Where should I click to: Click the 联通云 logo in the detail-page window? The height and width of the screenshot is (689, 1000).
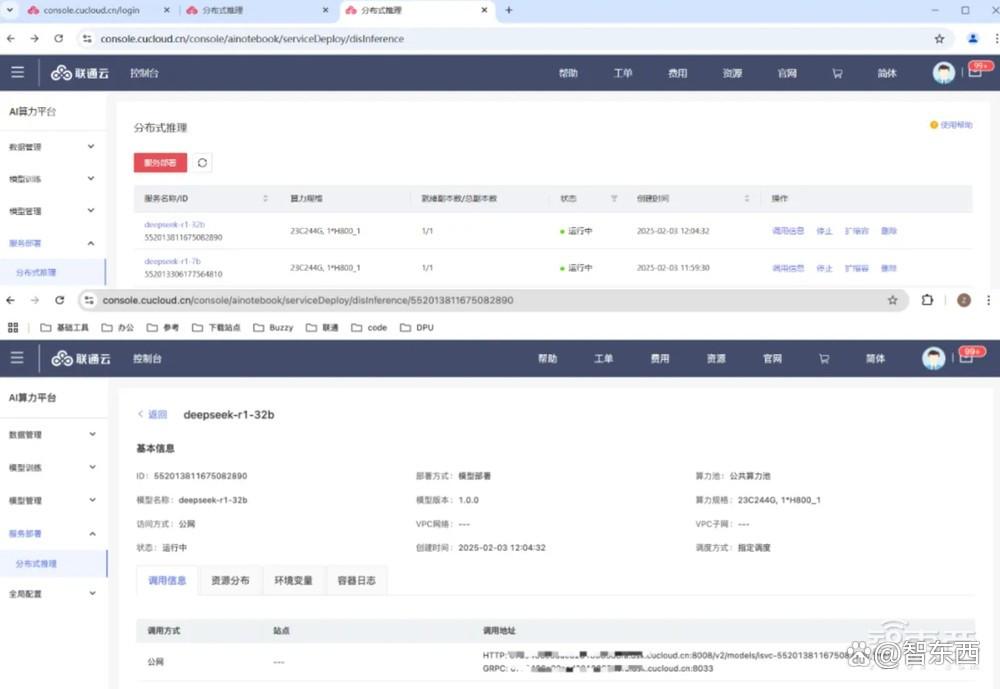tap(81, 359)
